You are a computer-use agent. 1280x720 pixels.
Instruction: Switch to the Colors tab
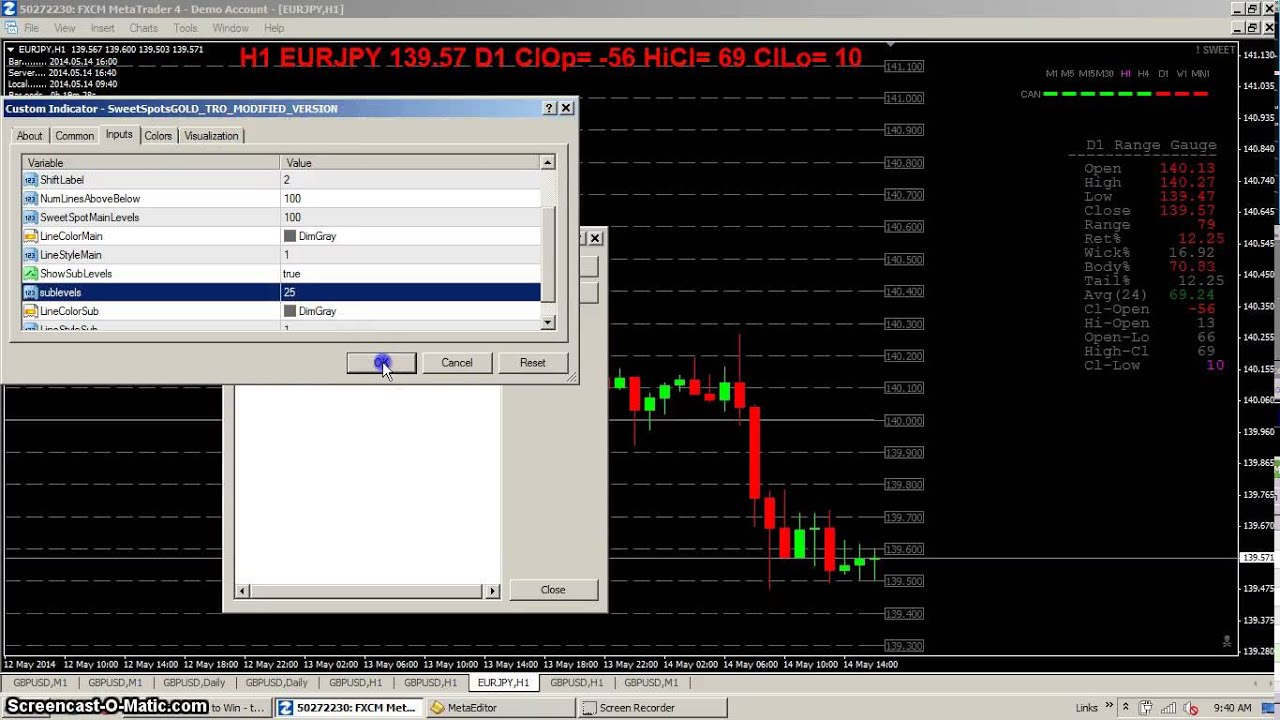pyautogui.click(x=158, y=136)
